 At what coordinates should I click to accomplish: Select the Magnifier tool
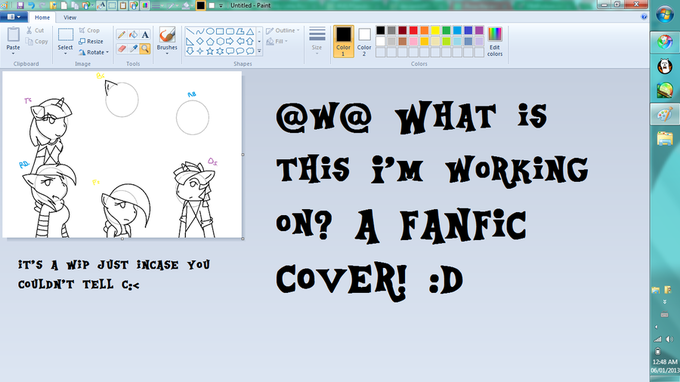(x=145, y=48)
